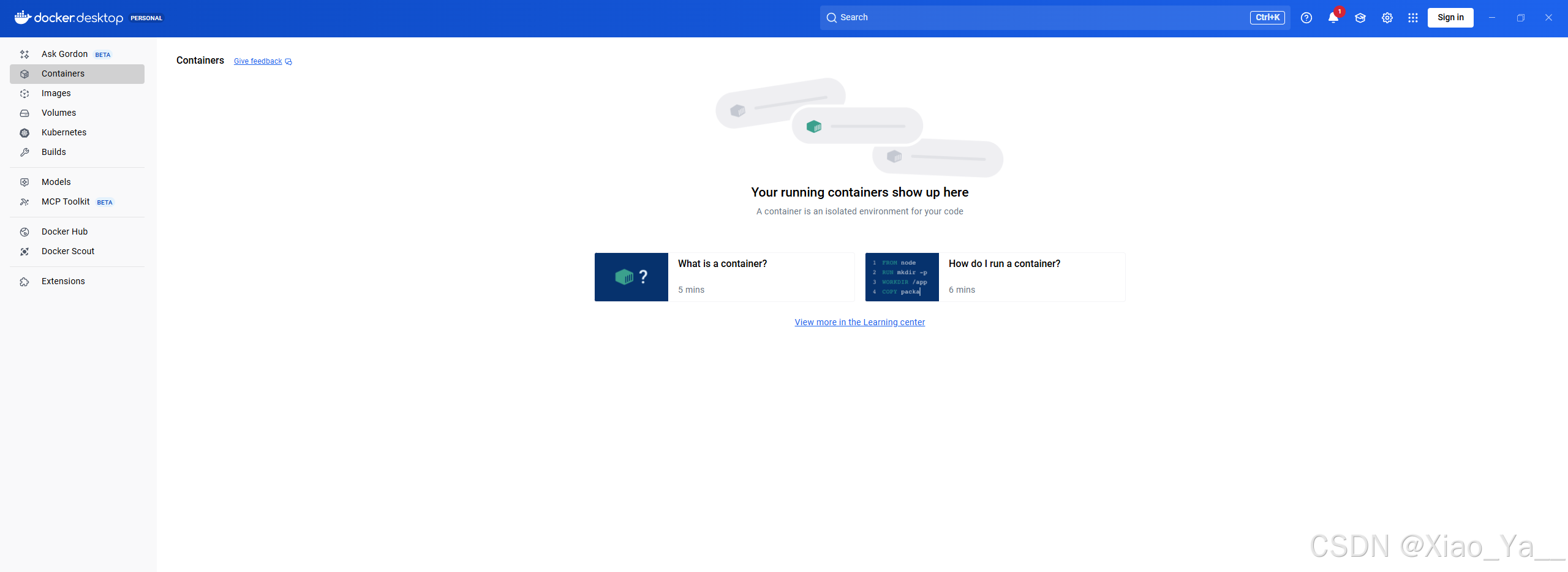Click the Kubernetes wheel icon
This screenshot has width=1568, height=572.
24,133
